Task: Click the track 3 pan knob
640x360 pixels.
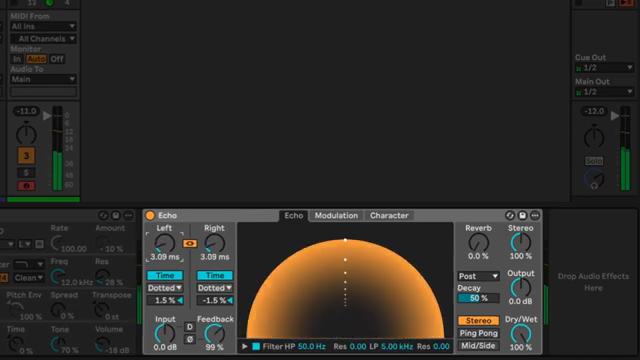Action: (x=26, y=133)
